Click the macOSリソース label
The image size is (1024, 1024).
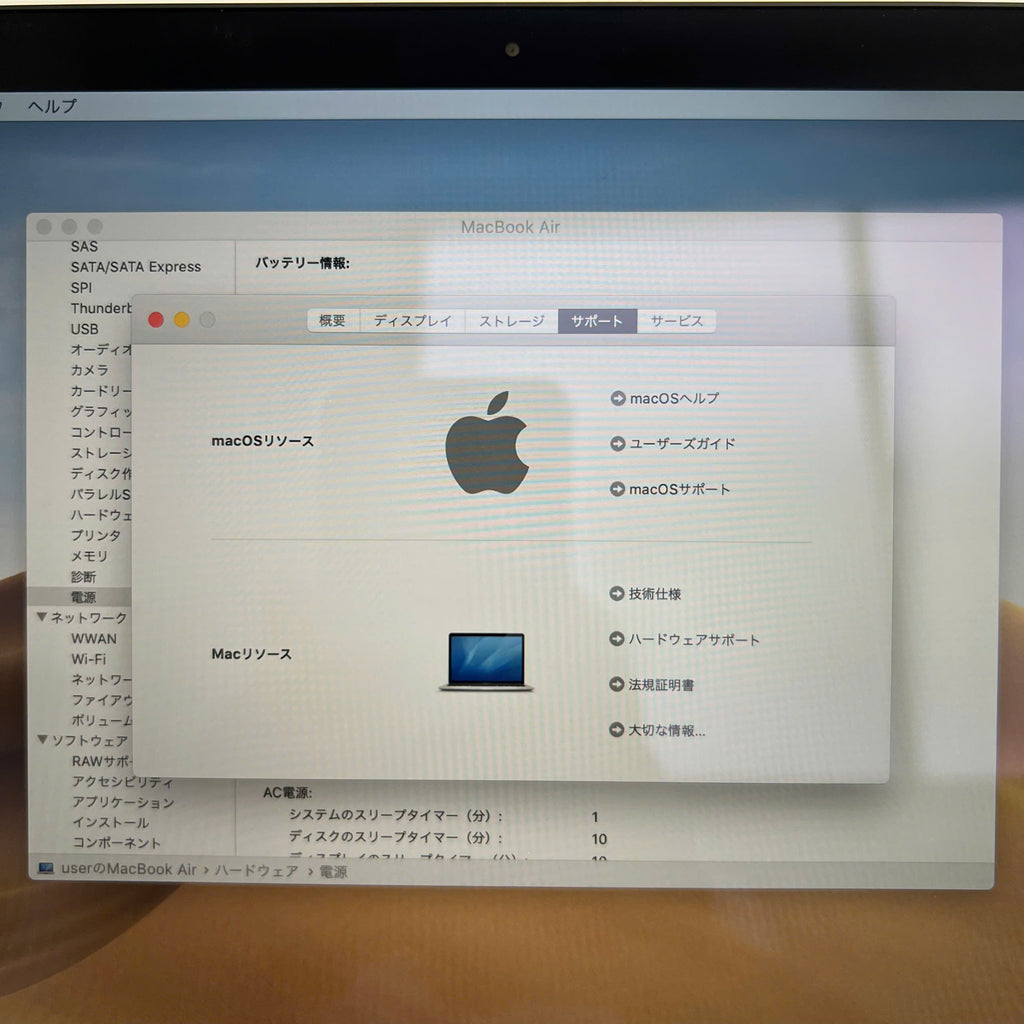pyautogui.click(x=263, y=441)
